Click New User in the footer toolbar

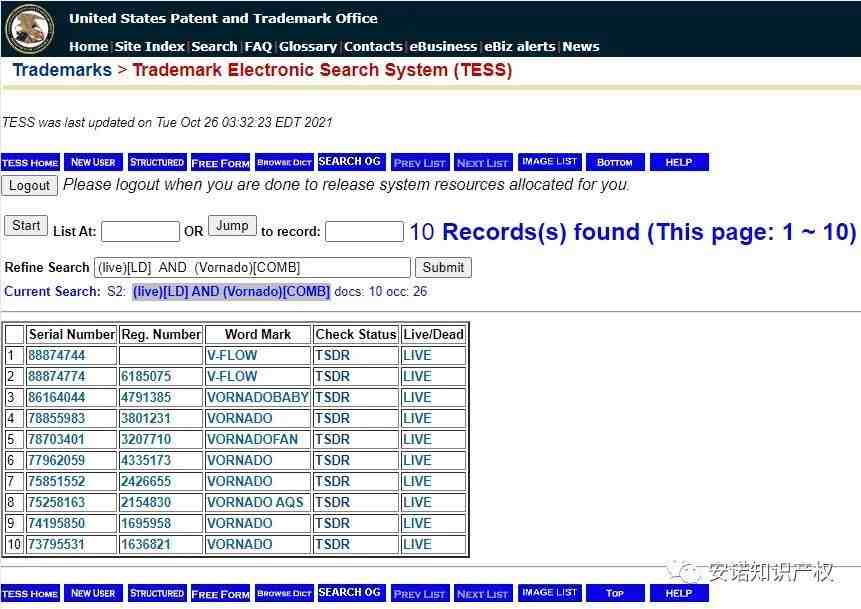pos(93,594)
